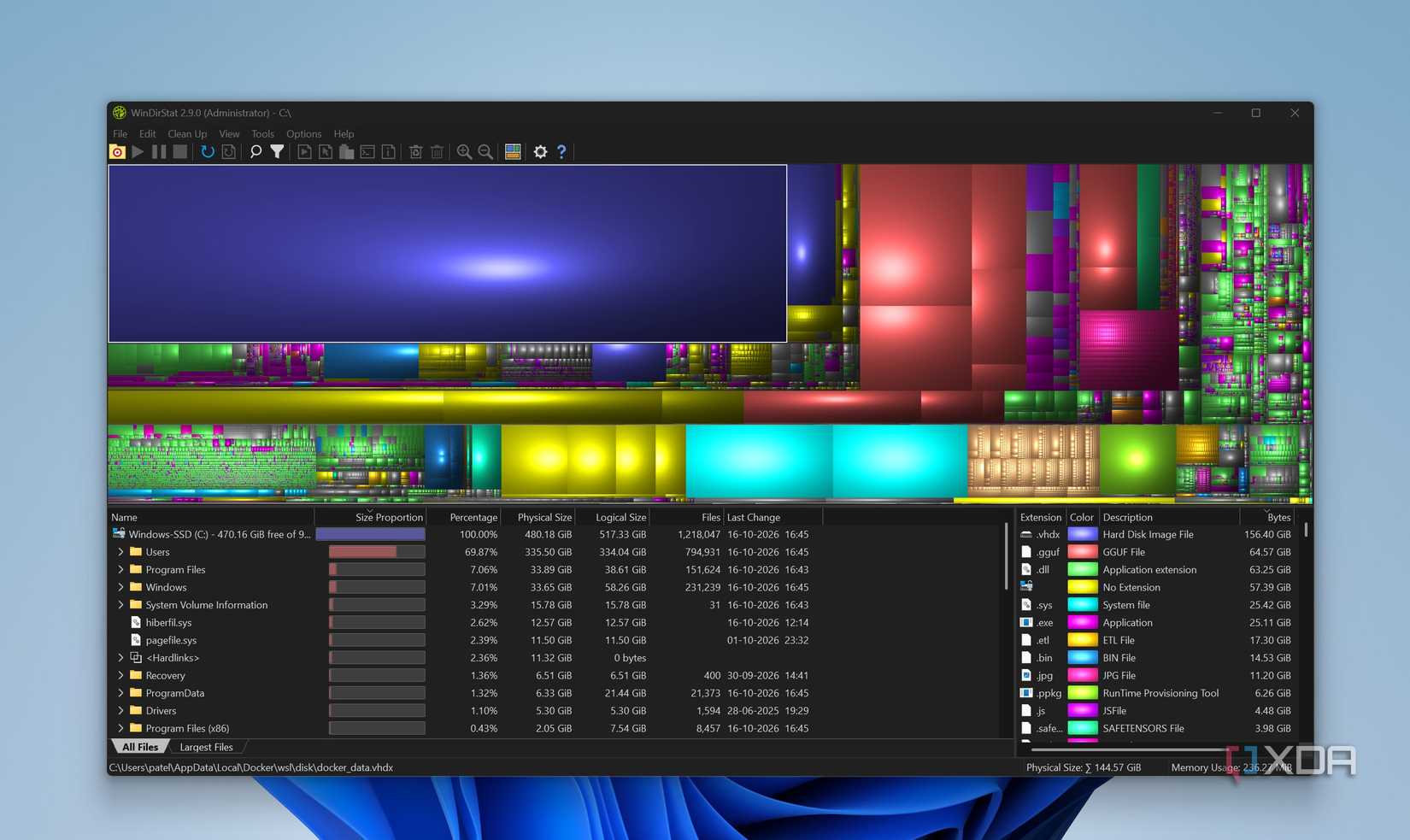Sort by the Logical Size column header
The height and width of the screenshot is (840, 1410).
(x=612, y=517)
